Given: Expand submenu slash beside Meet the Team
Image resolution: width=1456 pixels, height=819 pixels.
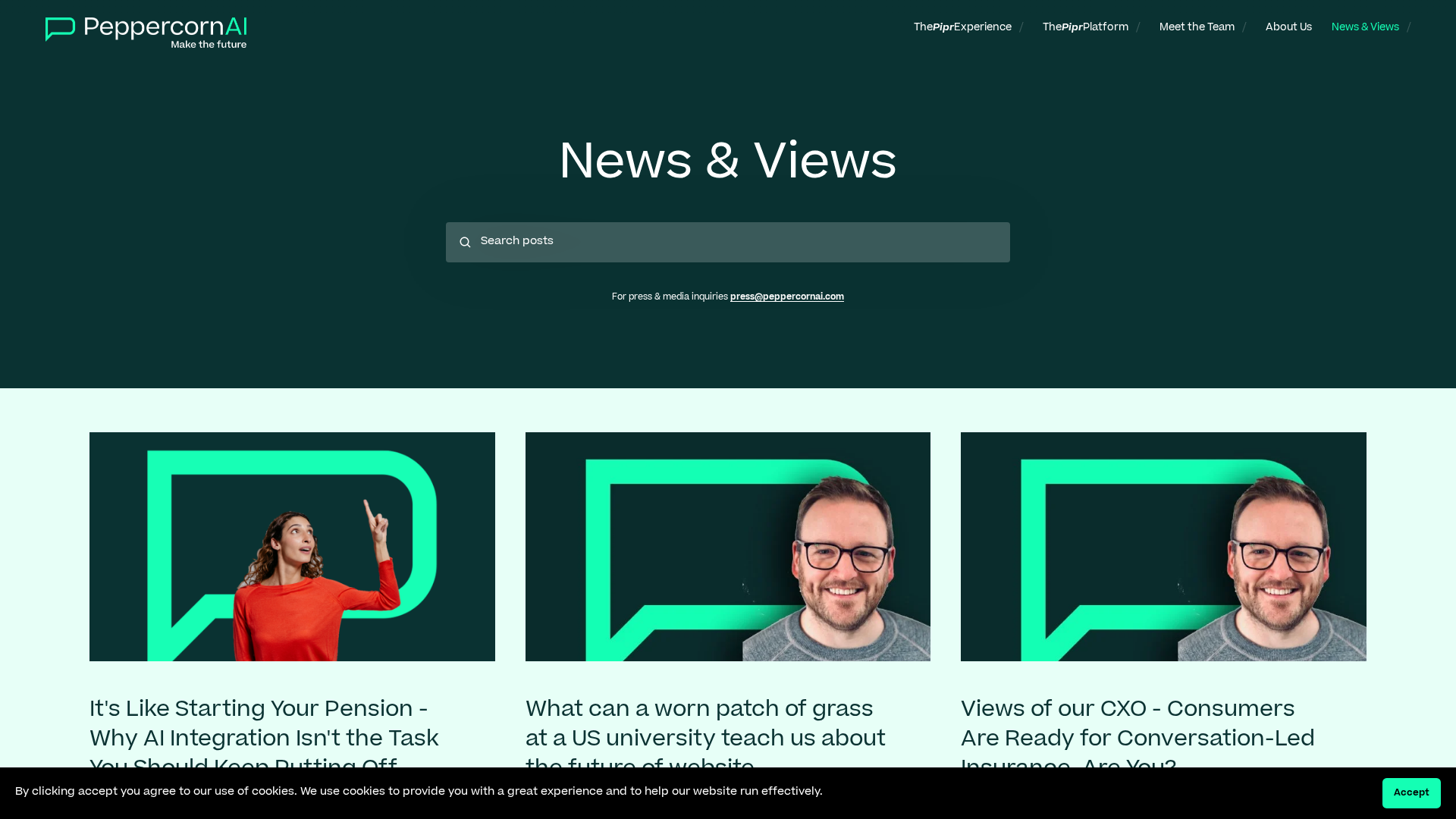Looking at the screenshot, I should coord(1244,28).
